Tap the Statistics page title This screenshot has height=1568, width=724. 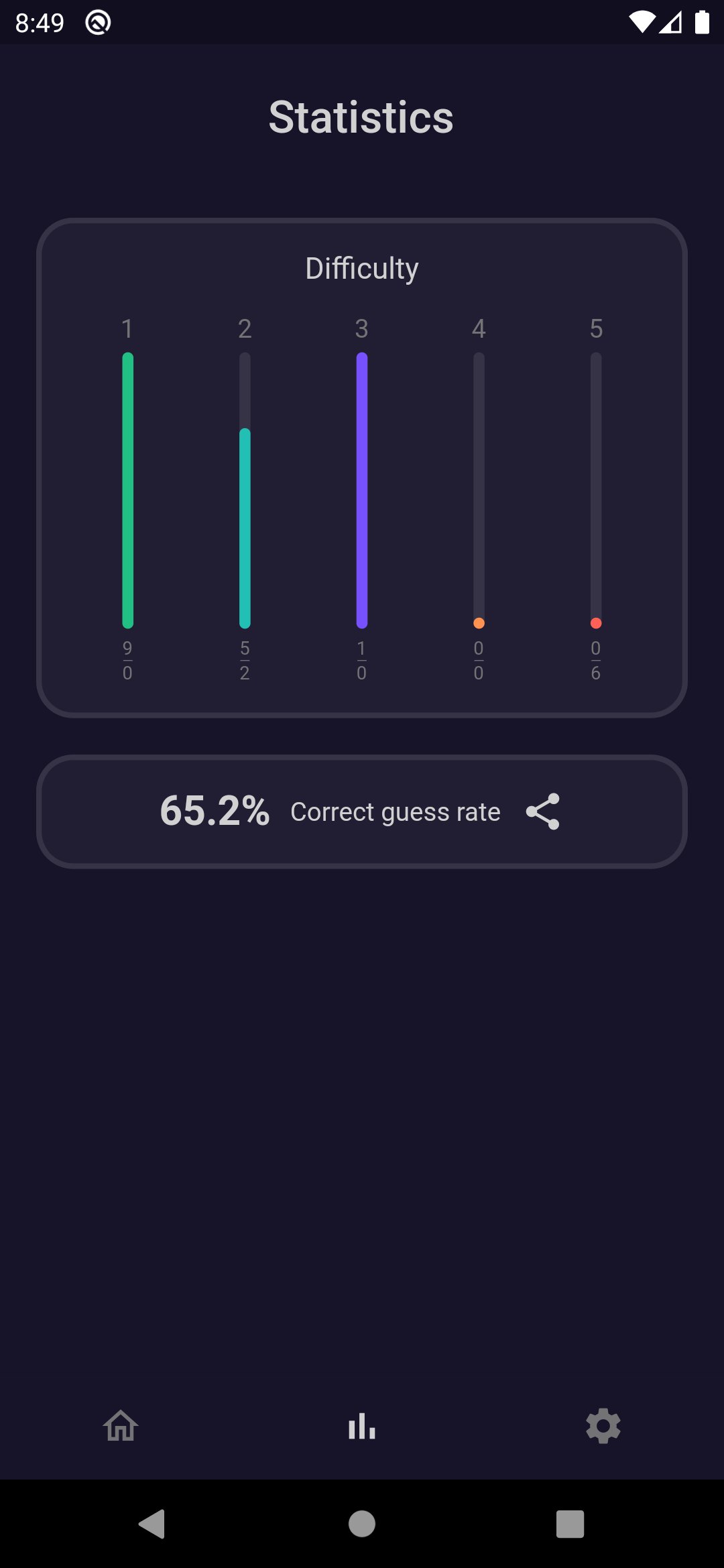pyautogui.click(x=361, y=117)
